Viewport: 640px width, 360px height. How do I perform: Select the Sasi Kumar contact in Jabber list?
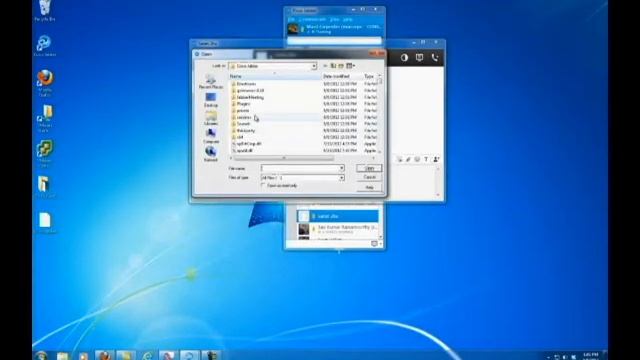(337, 229)
